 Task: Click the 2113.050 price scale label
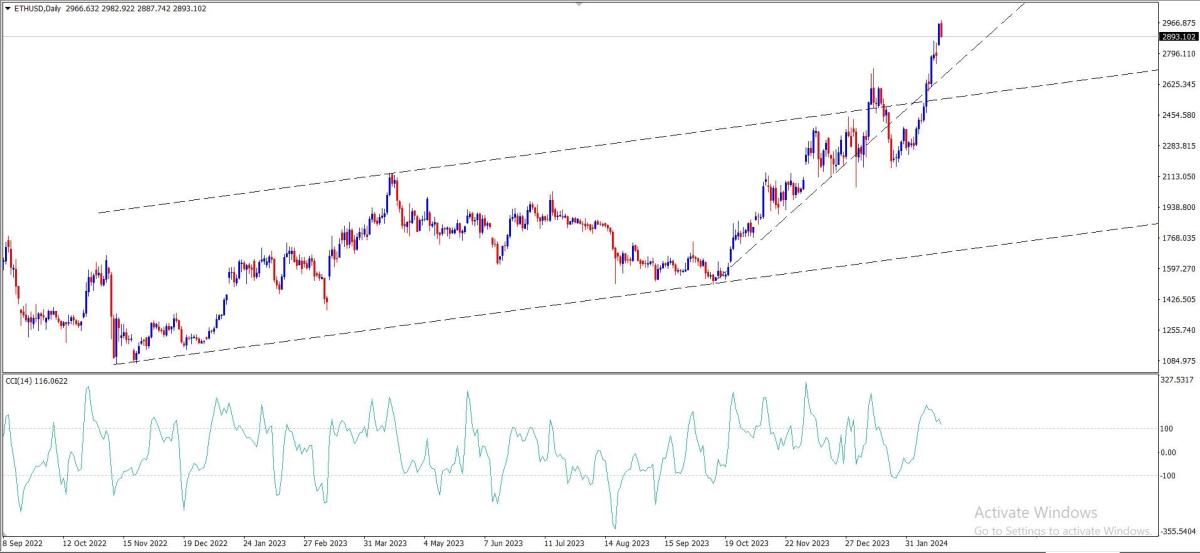tap(1179, 177)
